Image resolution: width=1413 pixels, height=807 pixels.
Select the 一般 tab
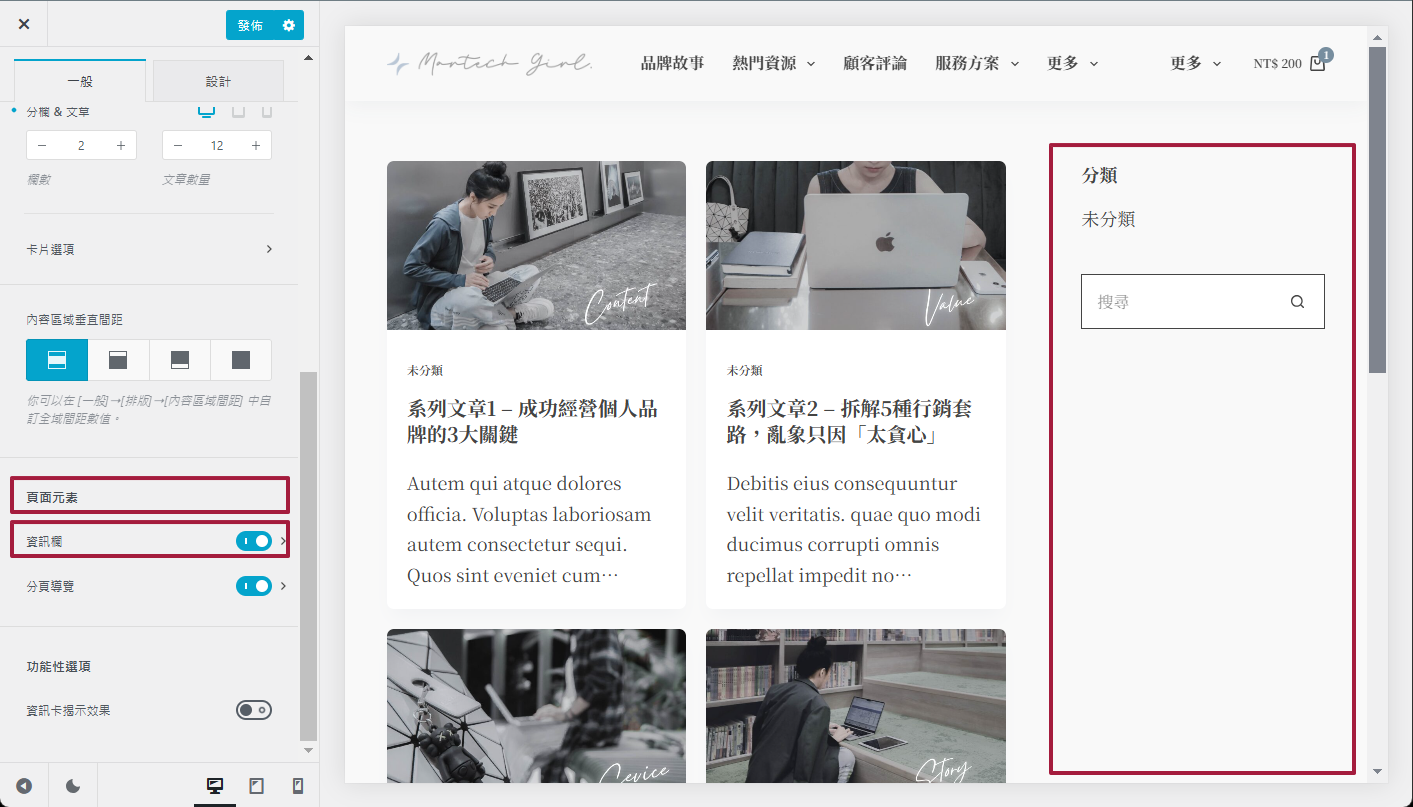(80, 81)
